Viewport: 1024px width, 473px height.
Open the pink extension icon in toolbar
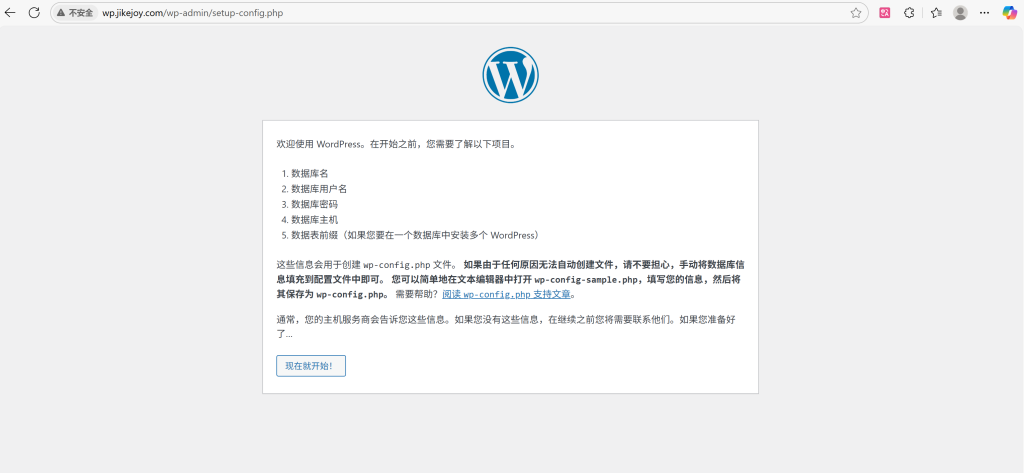(884, 12)
